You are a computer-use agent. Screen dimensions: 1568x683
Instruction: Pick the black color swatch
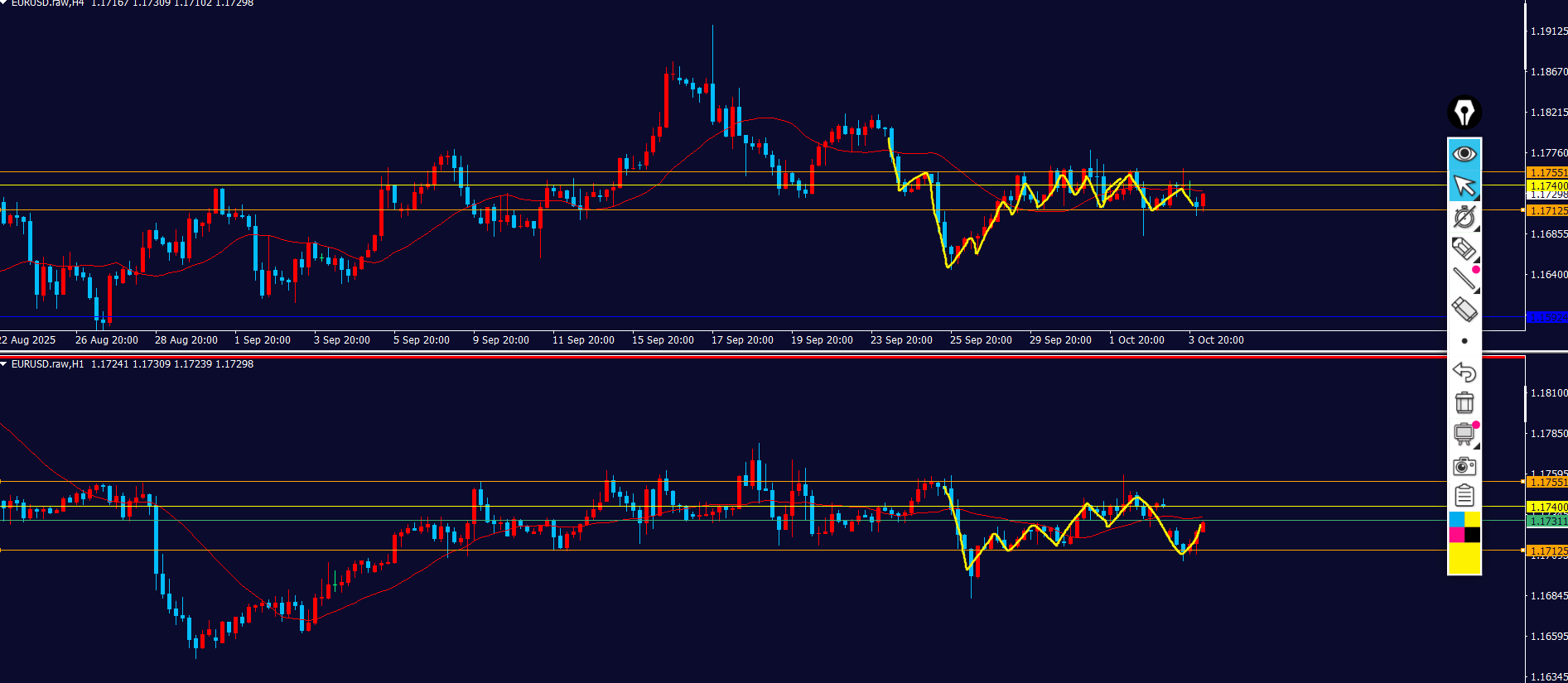pyautogui.click(x=1473, y=535)
